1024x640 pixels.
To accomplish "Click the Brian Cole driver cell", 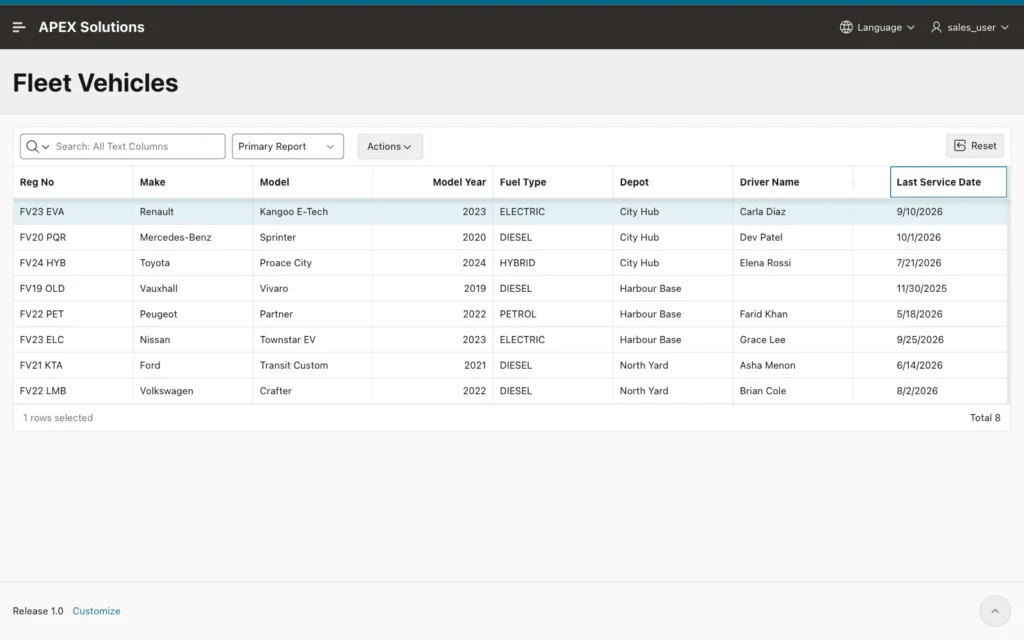I will coord(793,391).
